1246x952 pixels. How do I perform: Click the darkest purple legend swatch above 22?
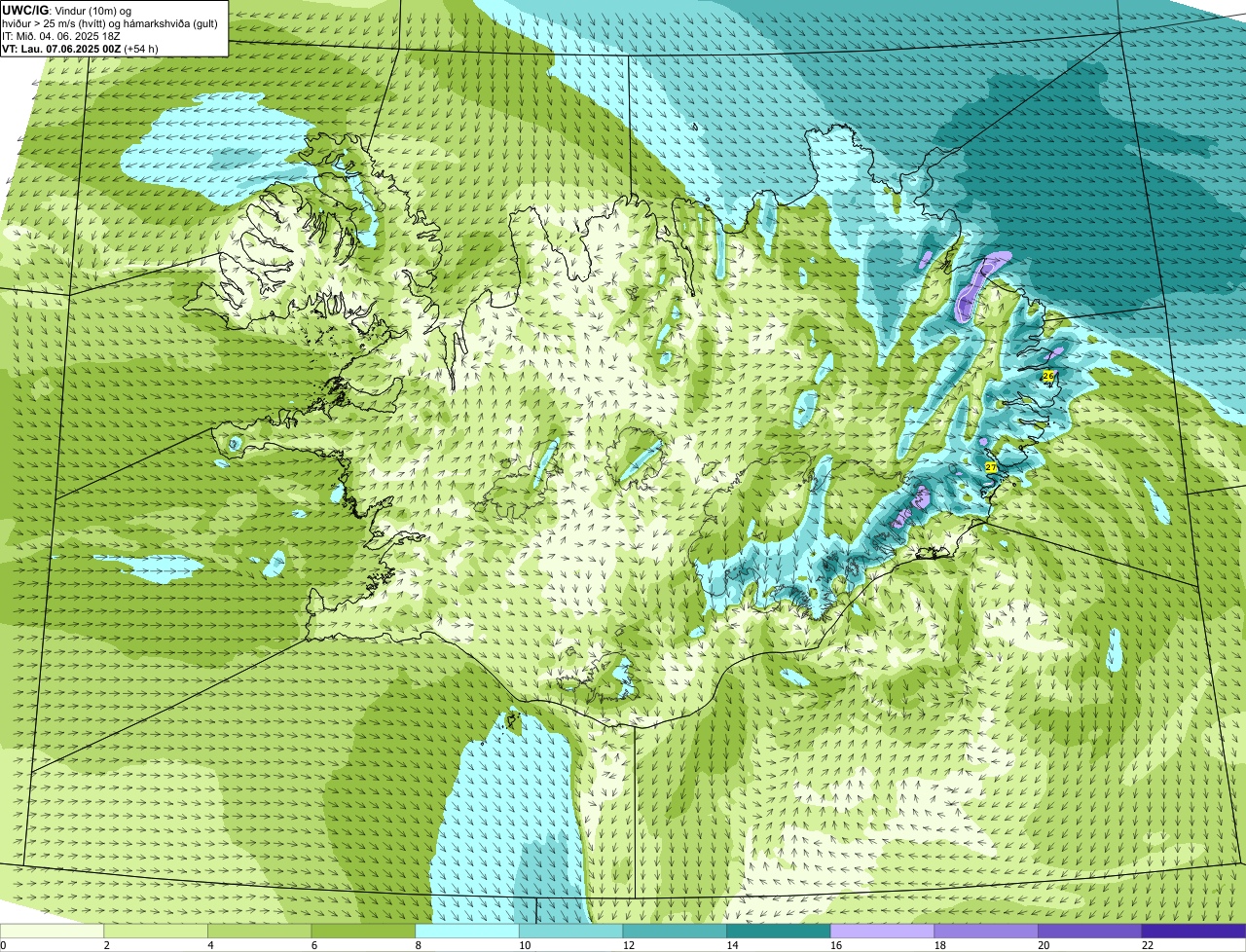coord(1194,931)
